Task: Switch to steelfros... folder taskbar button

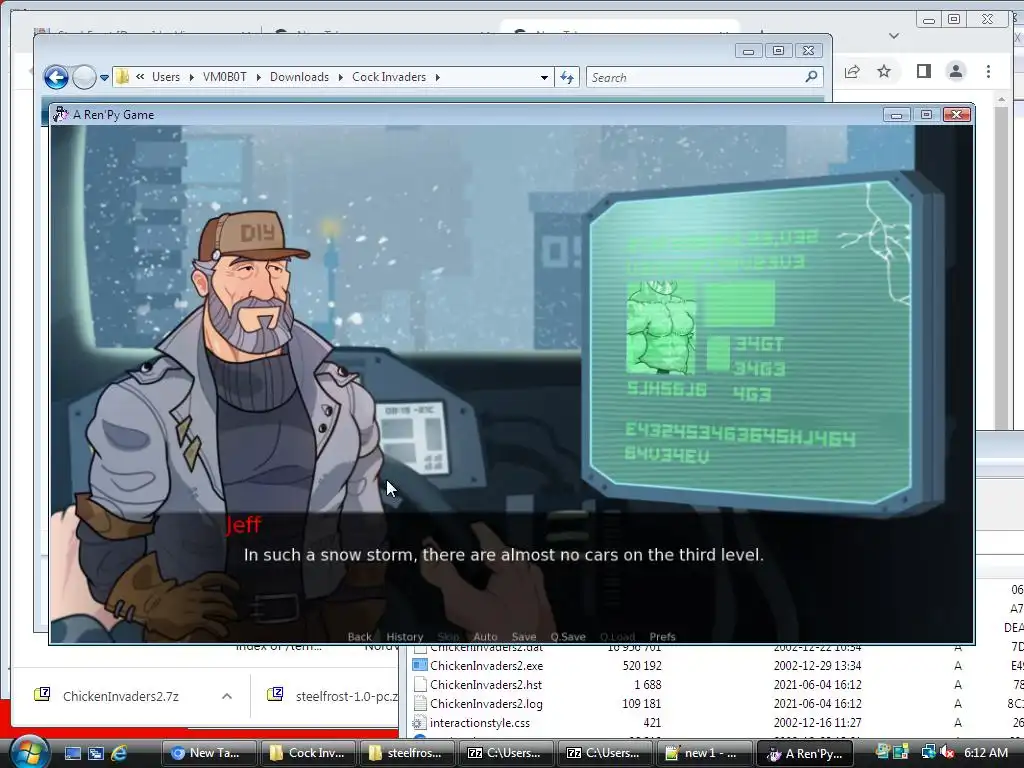Action: [x=406, y=753]
